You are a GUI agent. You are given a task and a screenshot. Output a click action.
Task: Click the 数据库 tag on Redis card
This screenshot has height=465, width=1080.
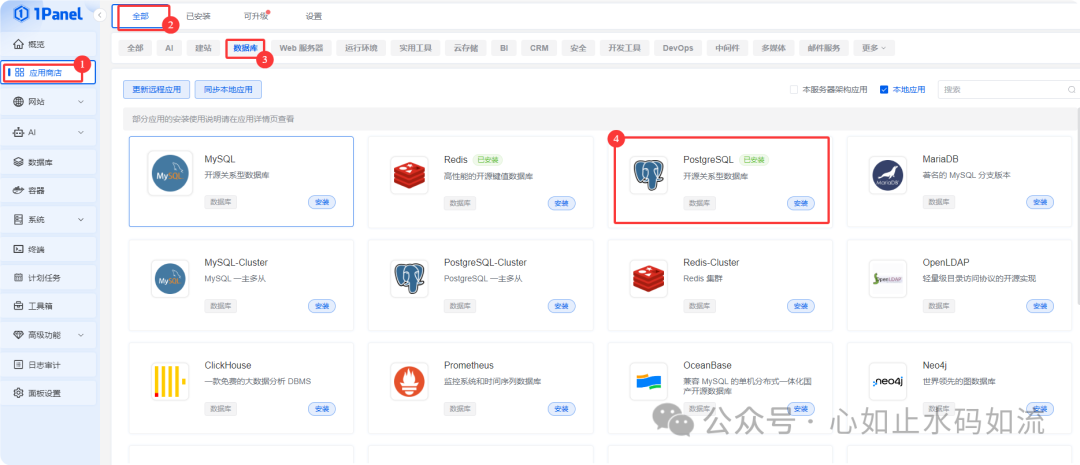[459, 203]
